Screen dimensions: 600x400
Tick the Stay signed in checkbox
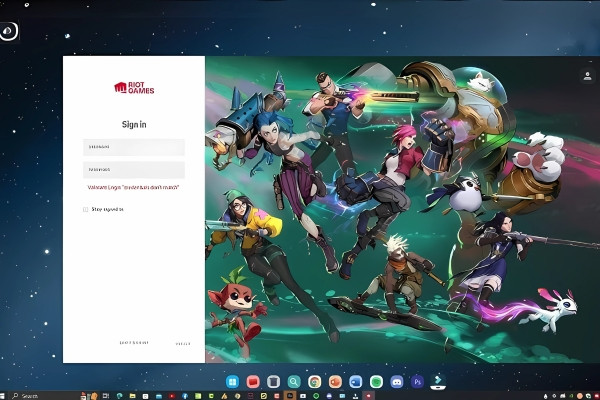coord(85,209)
